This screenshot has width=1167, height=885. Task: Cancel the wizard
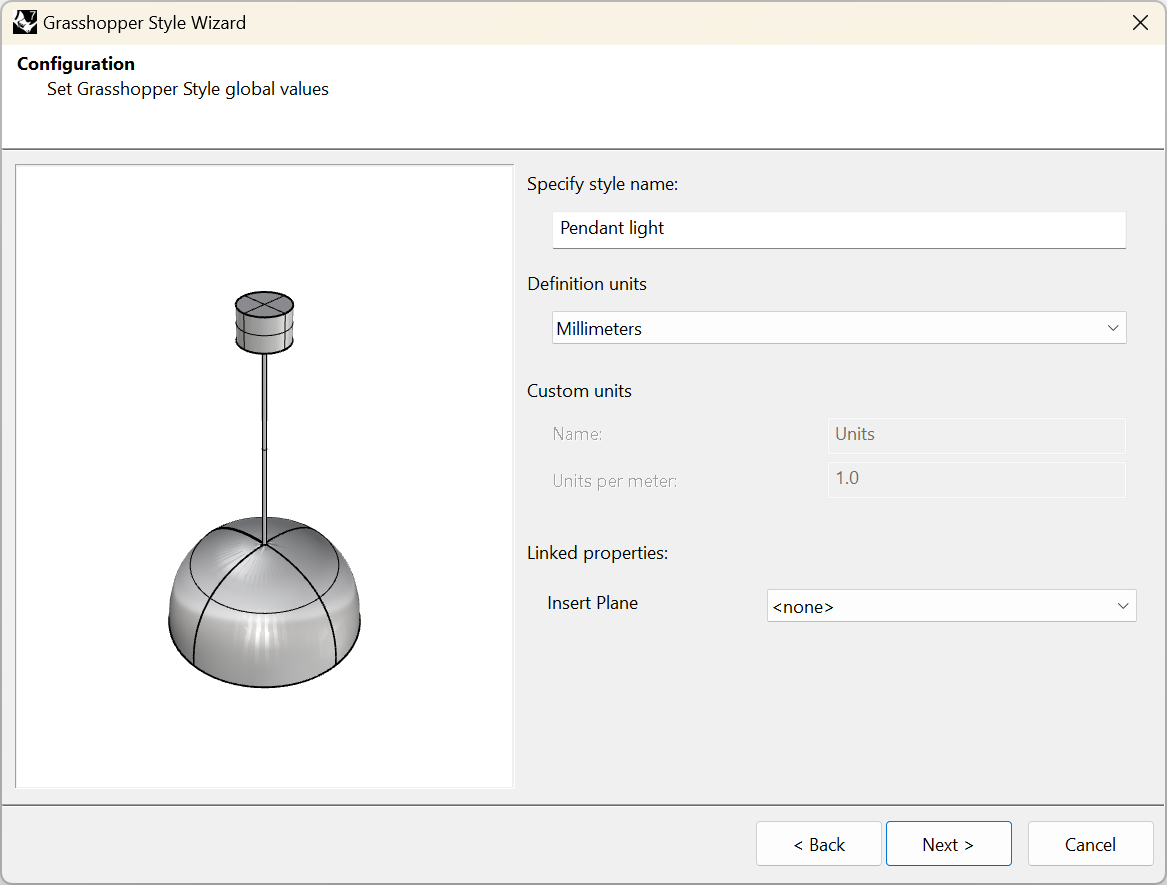pyautogui.click(x=1090, y=844)
